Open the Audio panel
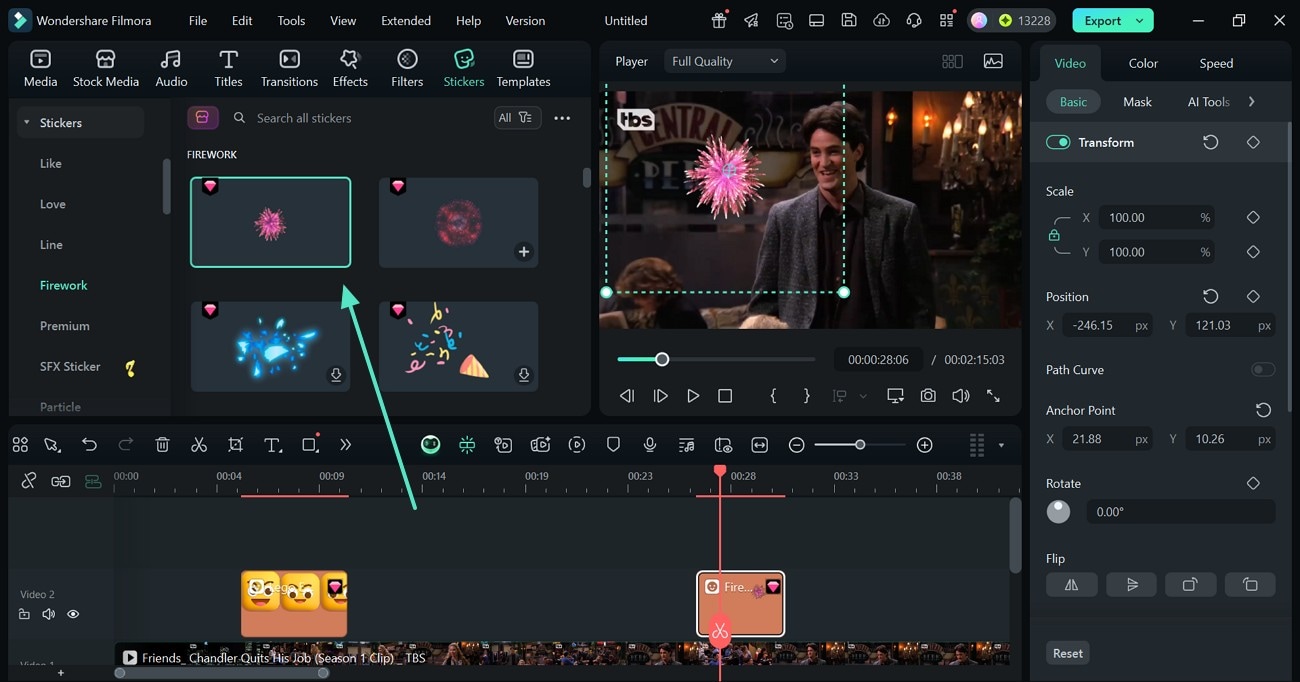The height and width of the screenshot is (682, 1300). 171,68
